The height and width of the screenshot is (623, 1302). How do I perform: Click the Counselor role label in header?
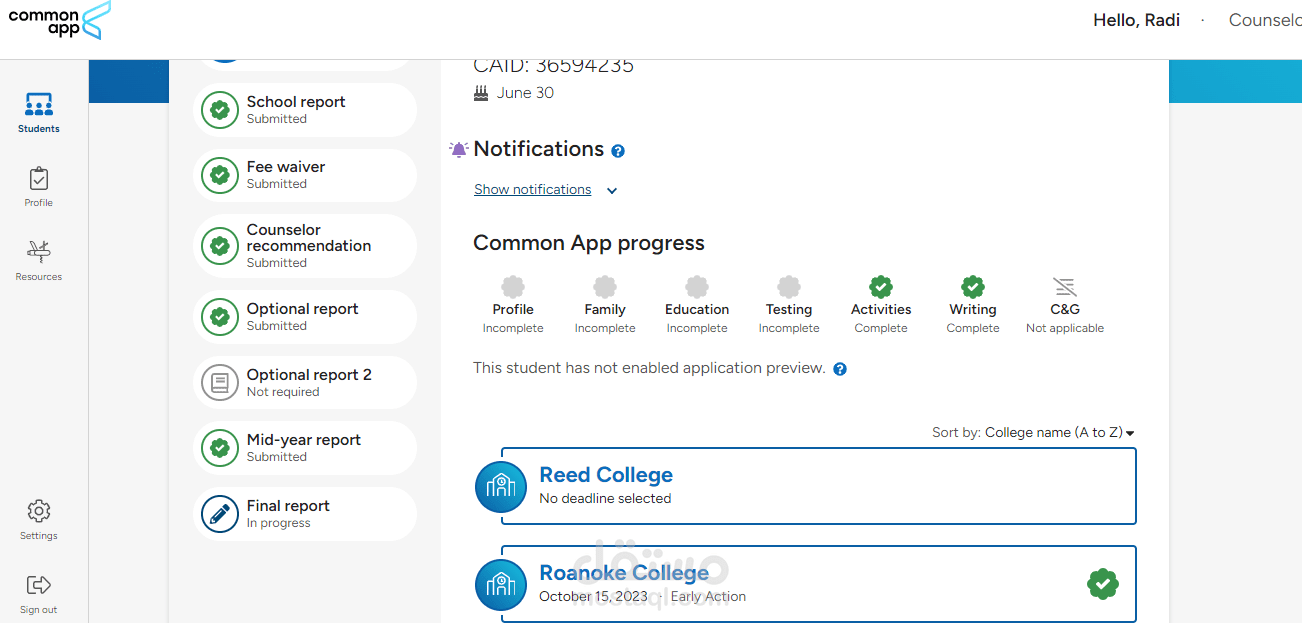(1265, 20)
